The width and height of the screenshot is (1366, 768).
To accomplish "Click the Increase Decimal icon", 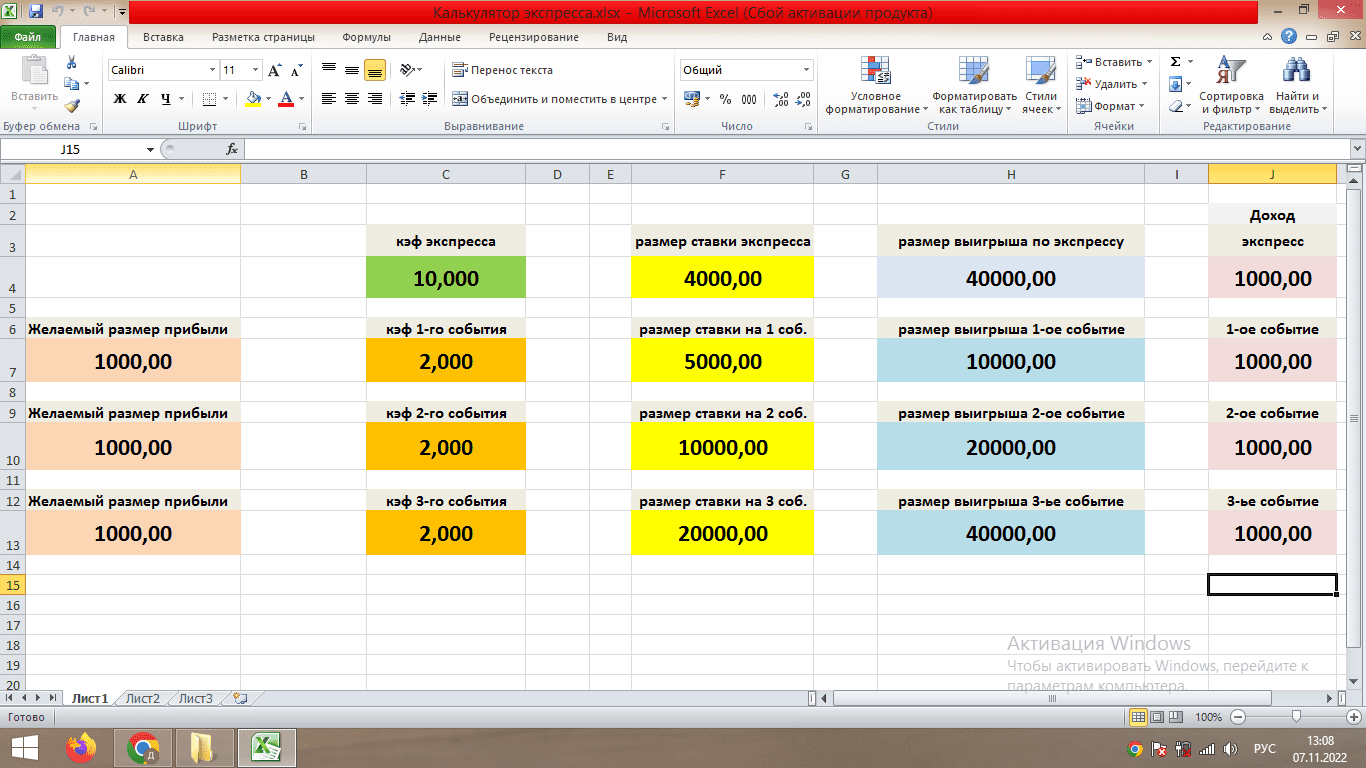I will coord(781,99).
